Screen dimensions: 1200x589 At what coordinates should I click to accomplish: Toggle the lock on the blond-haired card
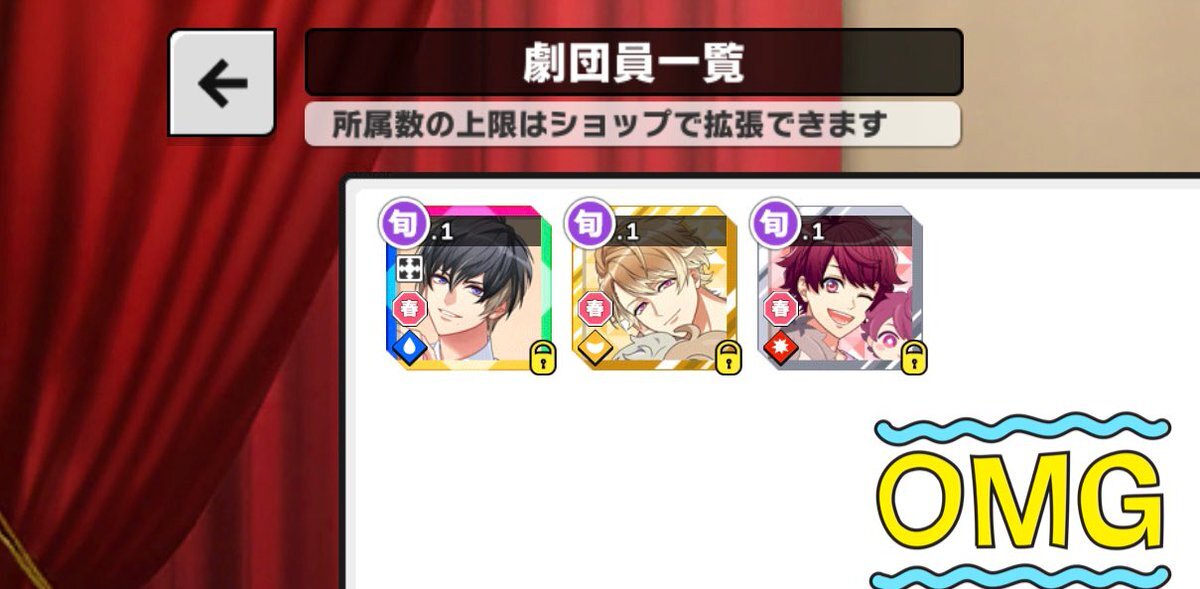(728, 355)
